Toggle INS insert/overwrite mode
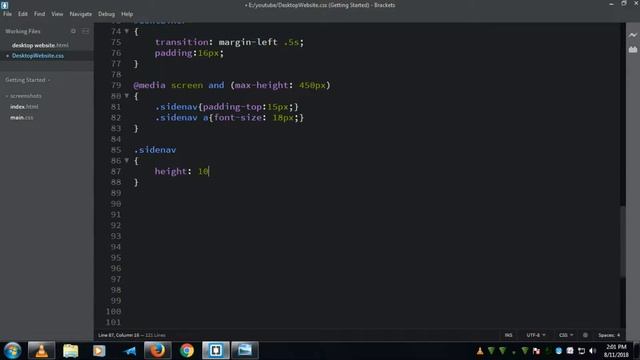 point(509,335)
